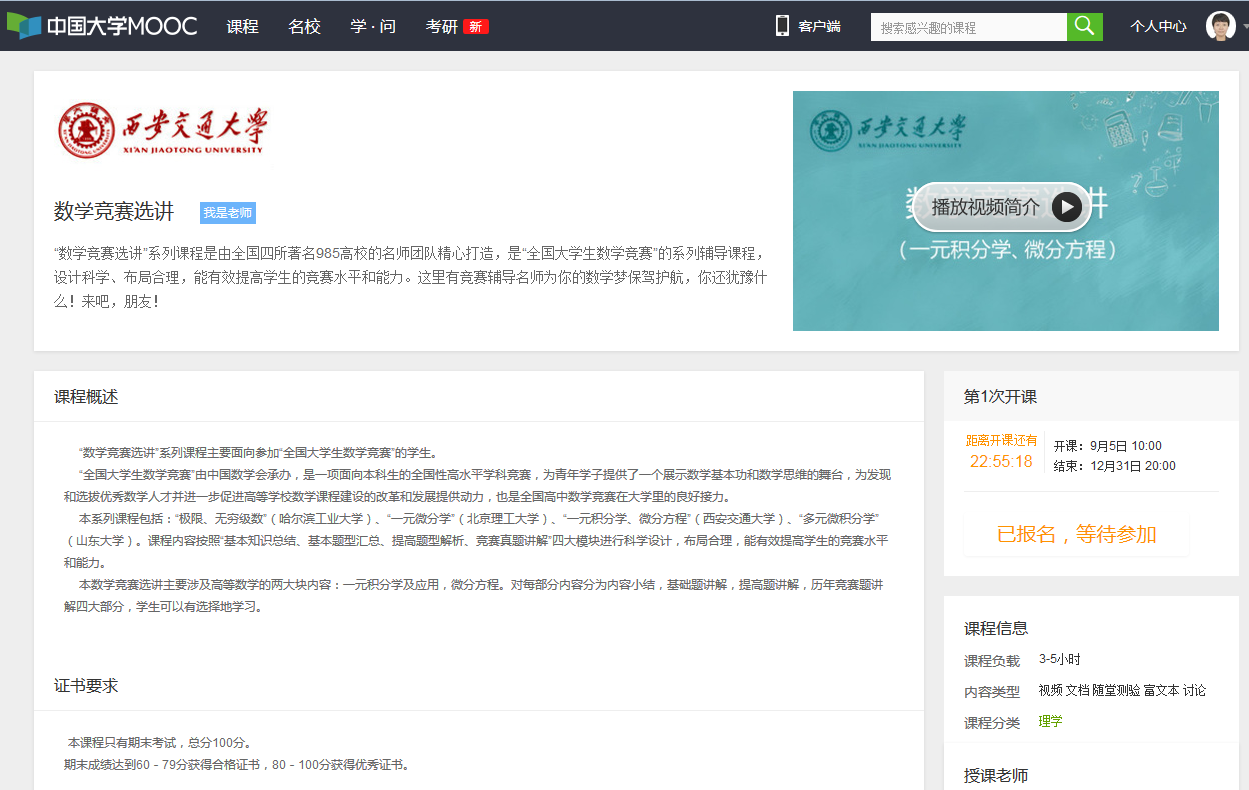
Task: Click the 距离开课还有 label
Action: [1001, 441]
